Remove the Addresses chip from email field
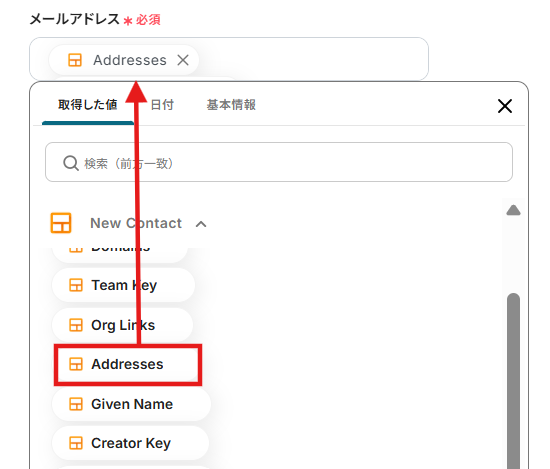Image resolution: width=550 pixels, height=469 pixels. coord(183,60)
